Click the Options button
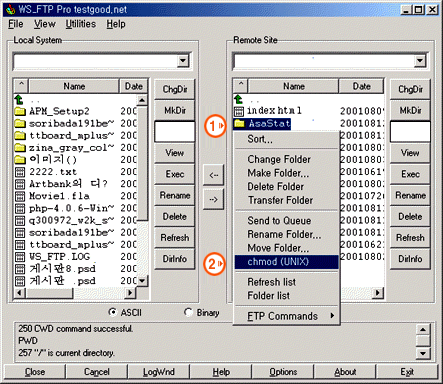 [x=283, y=372]
